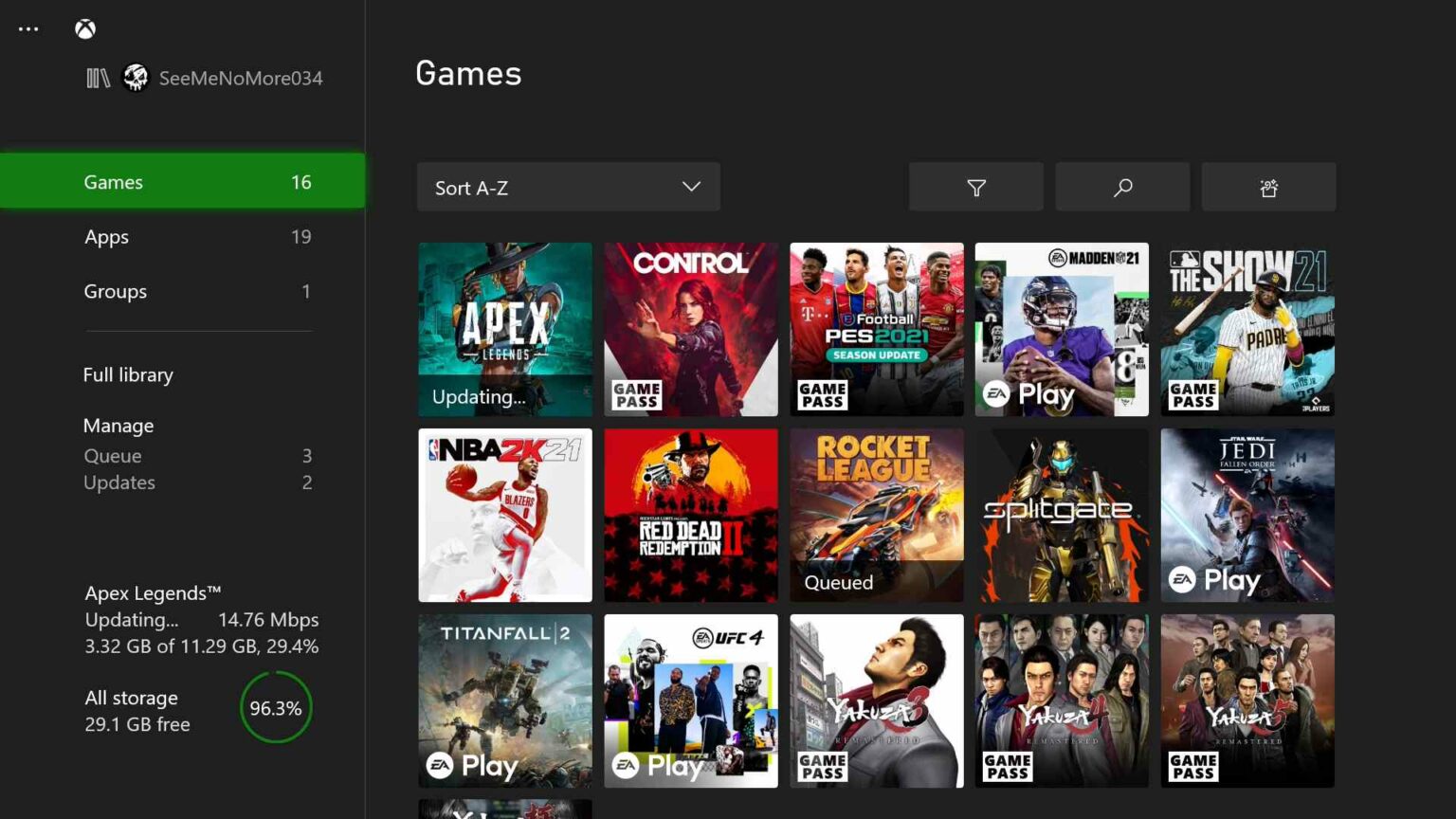Click the storage usage ring showing 96.3%

click(x=276, y=707)
